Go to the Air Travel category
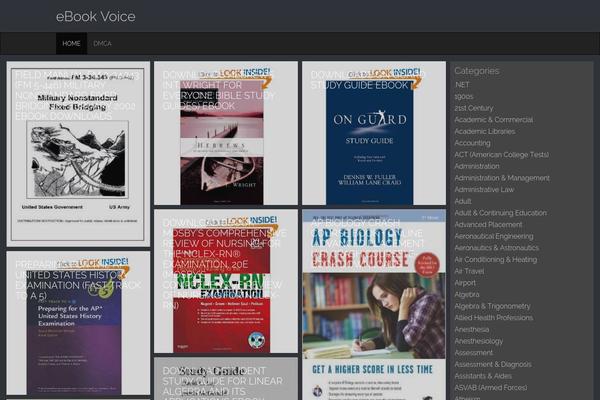600x400 pixels. [469, 271]
